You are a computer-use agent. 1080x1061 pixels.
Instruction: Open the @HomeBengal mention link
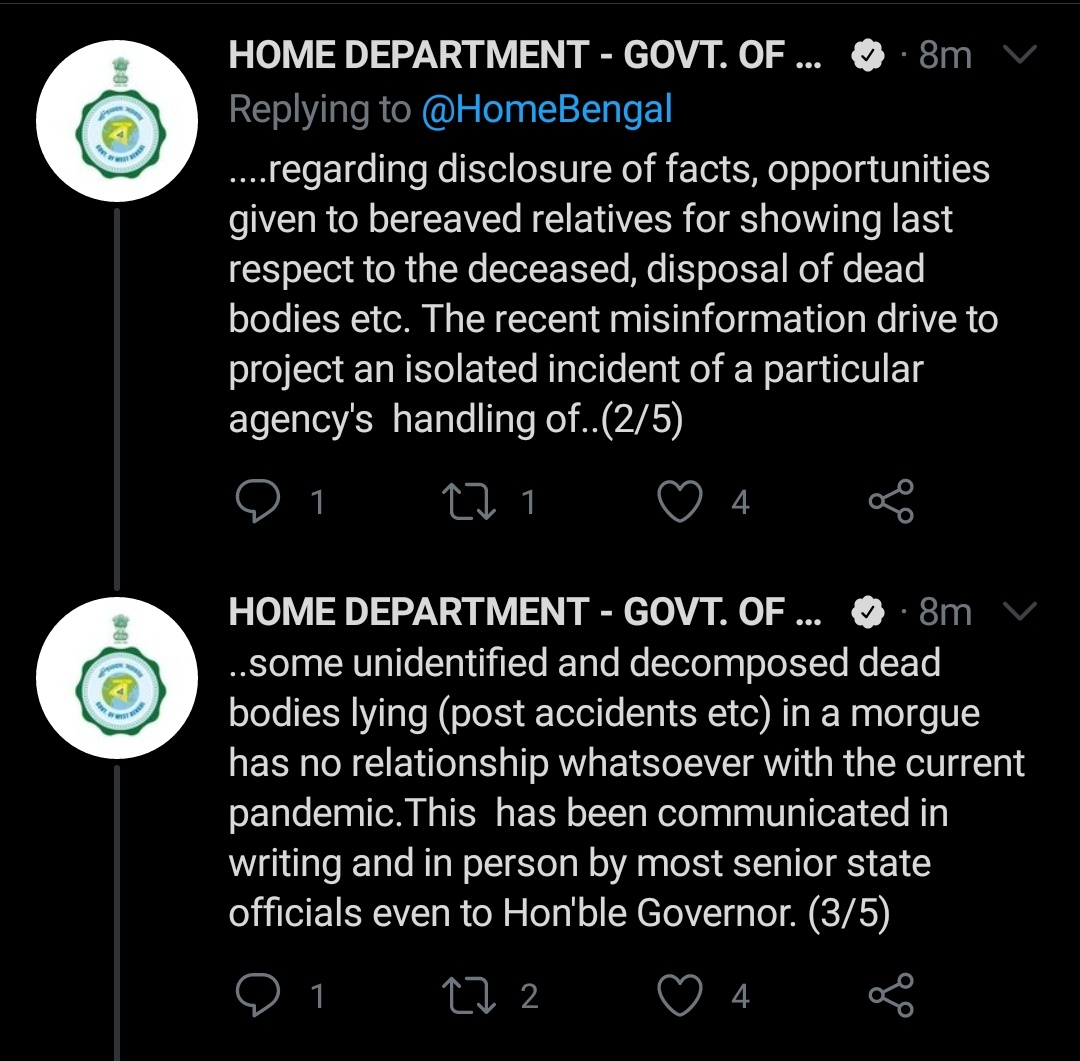click(x=546, y=111)
